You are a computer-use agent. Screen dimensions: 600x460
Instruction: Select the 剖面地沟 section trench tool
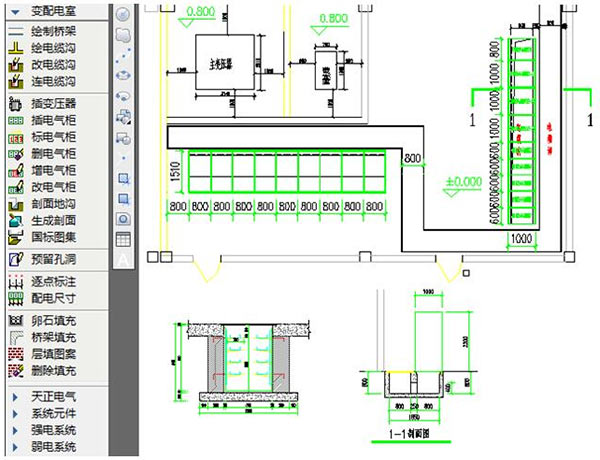click(x=42, y=204)
